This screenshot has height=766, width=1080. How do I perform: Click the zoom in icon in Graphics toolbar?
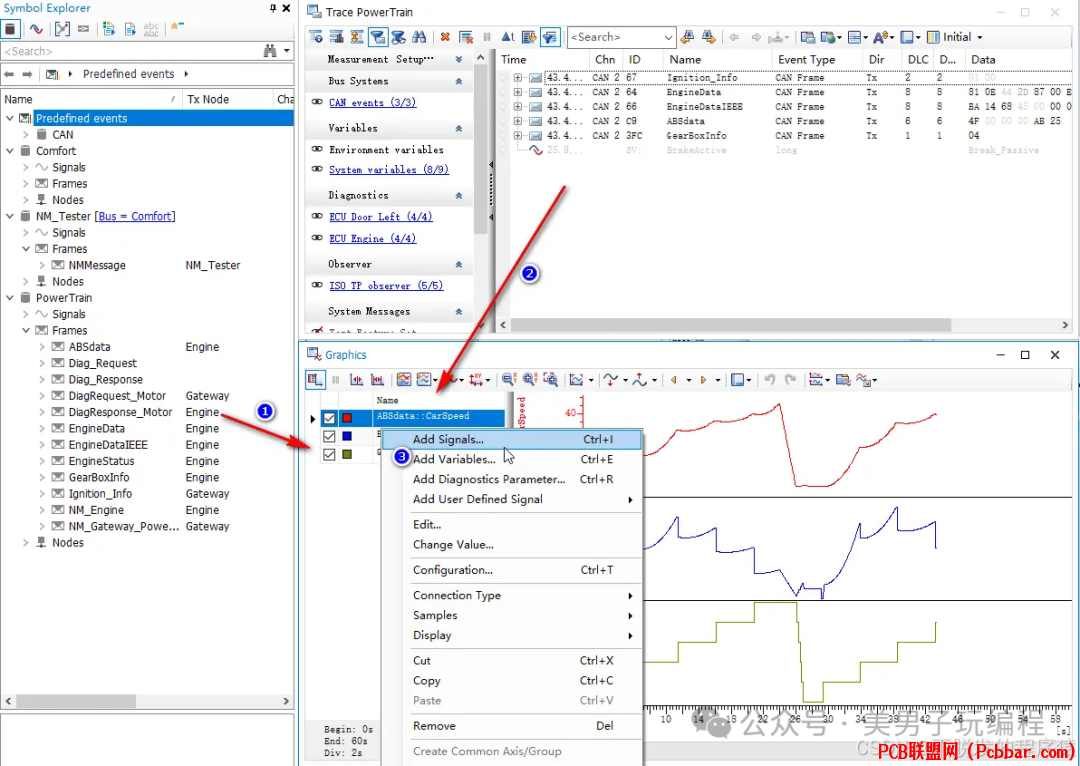529,380
